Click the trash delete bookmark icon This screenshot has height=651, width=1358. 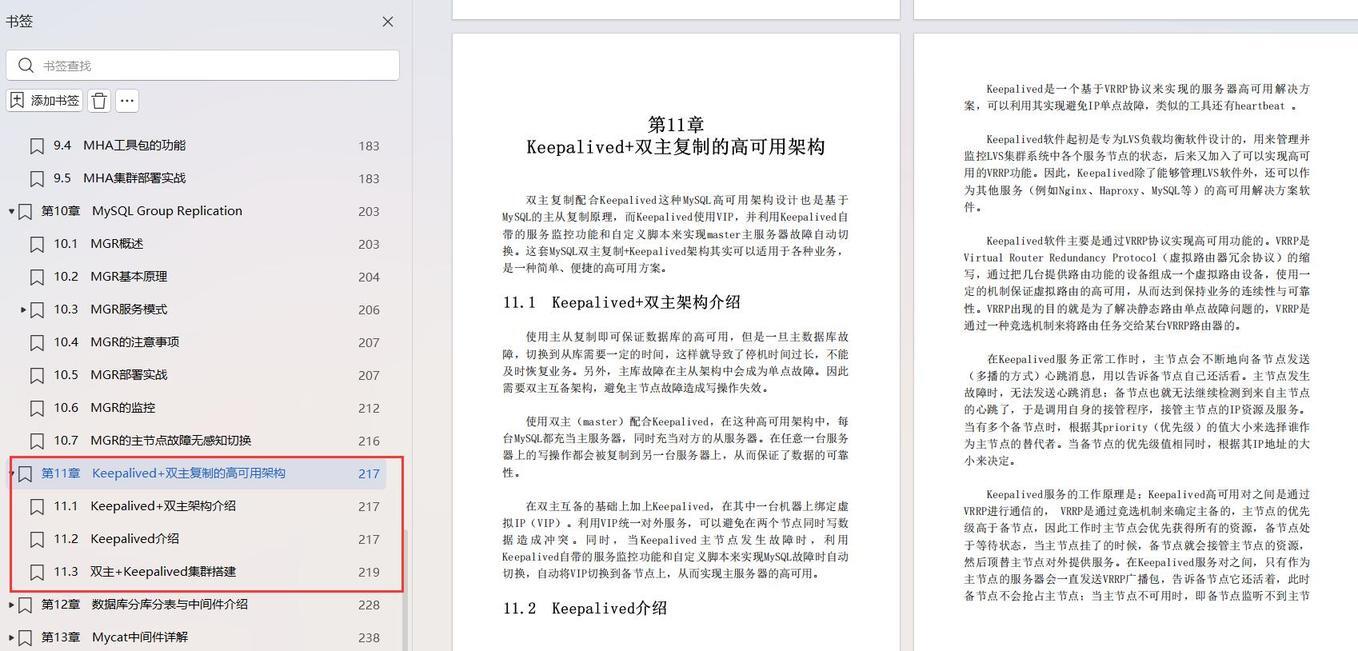(x=99, y=100)
